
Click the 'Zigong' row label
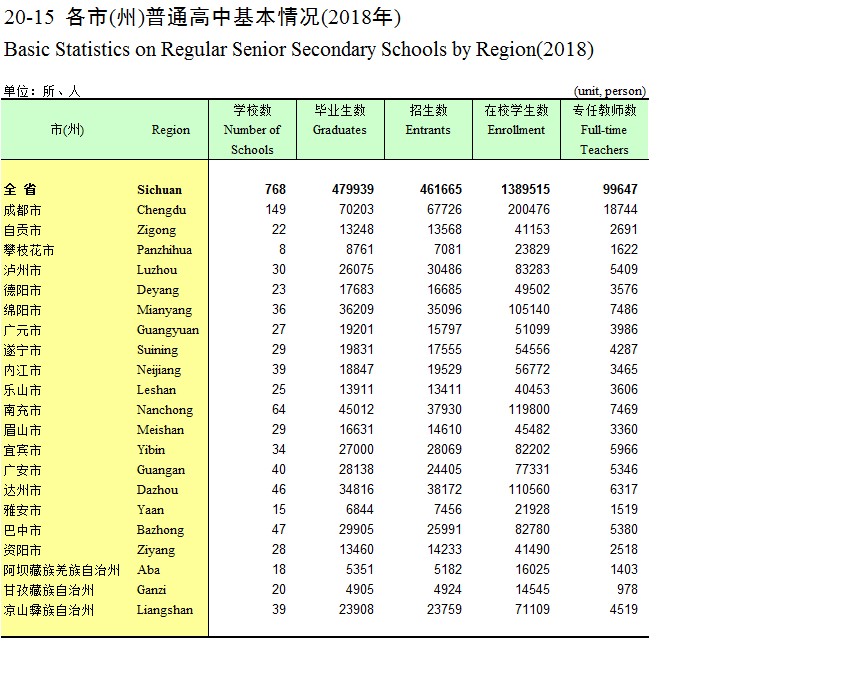point(156,230)
